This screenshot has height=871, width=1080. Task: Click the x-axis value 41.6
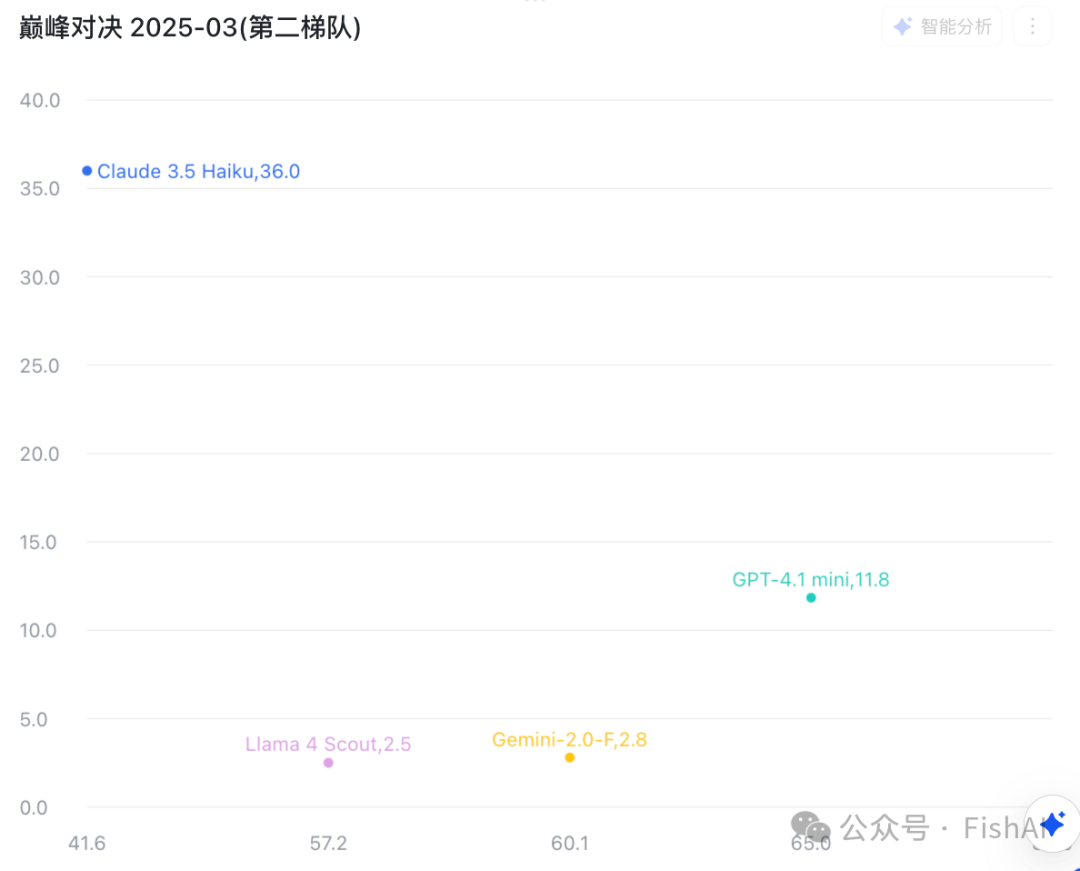(x=88, y=843)
